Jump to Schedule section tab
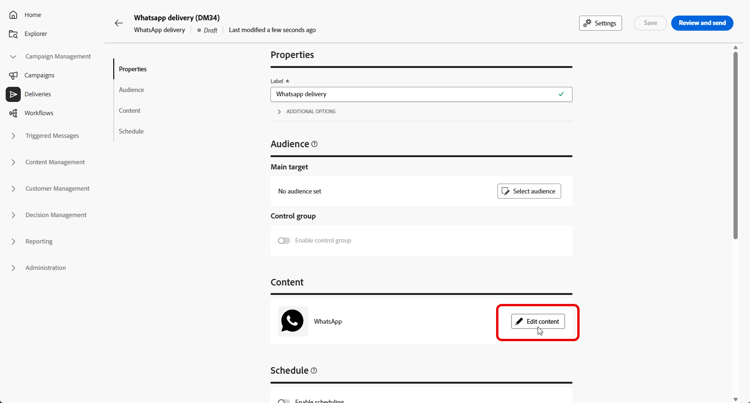This screenshot has width=750, height=403. pyautogui.click(x=131, y=131)
